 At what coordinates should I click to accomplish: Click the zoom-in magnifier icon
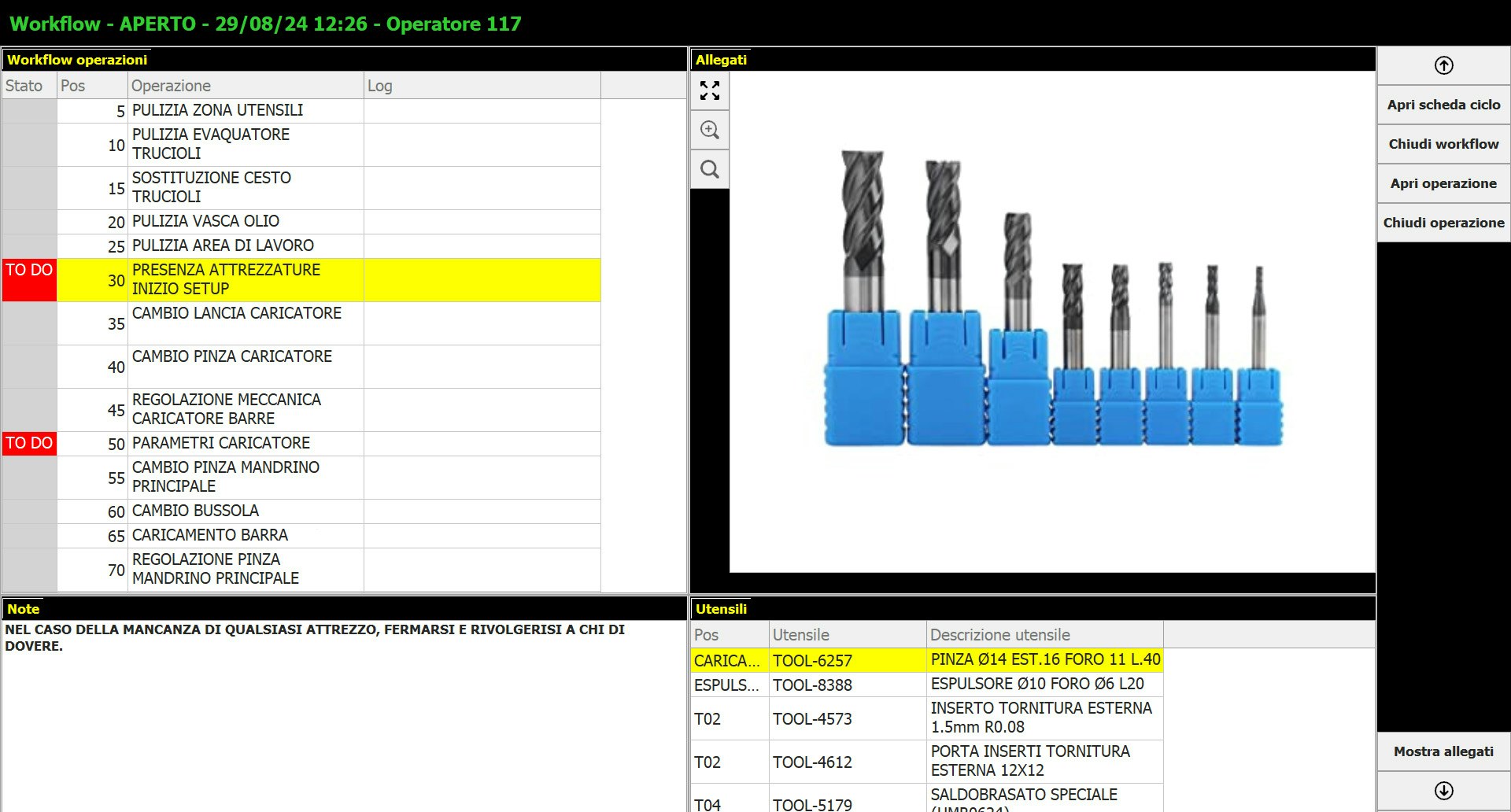(x=710, y=130)
